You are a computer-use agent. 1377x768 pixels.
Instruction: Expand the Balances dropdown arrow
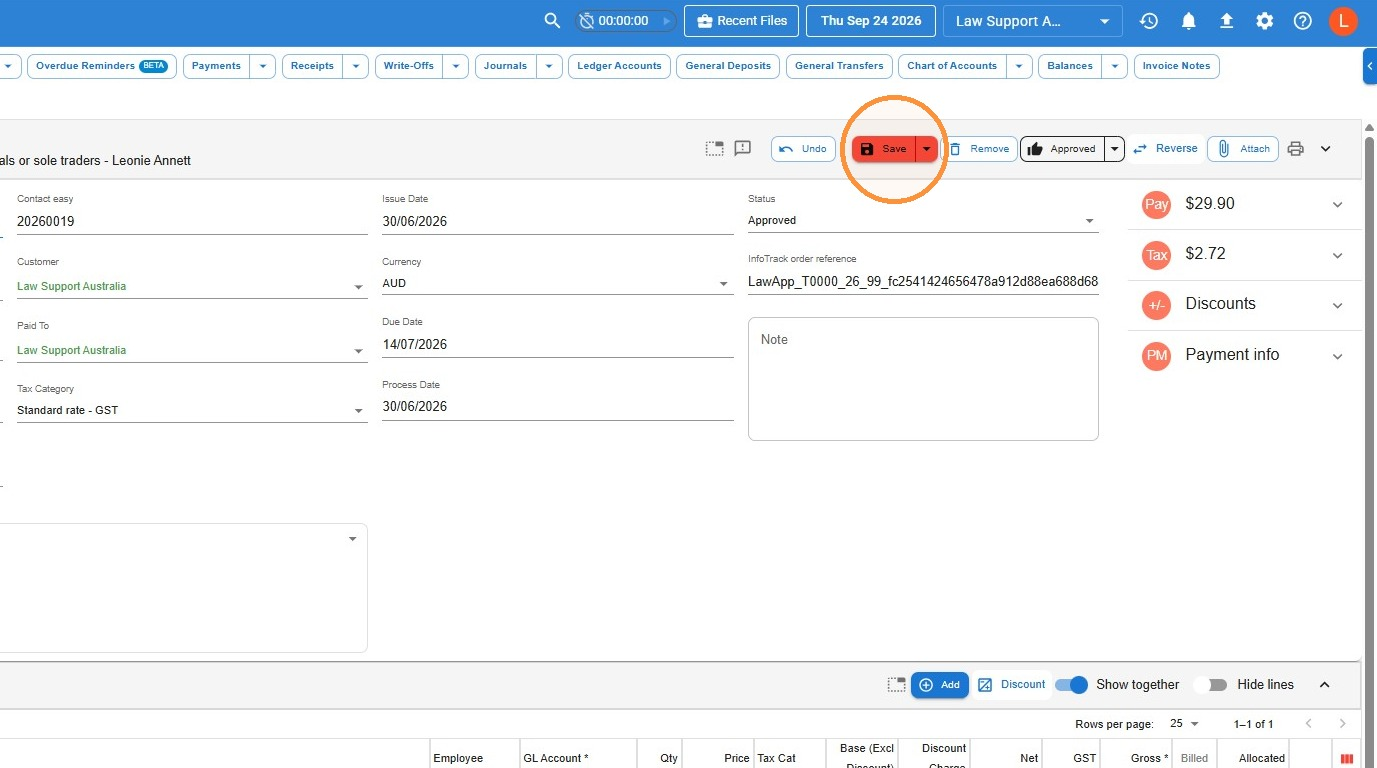tap(1114, 66)
